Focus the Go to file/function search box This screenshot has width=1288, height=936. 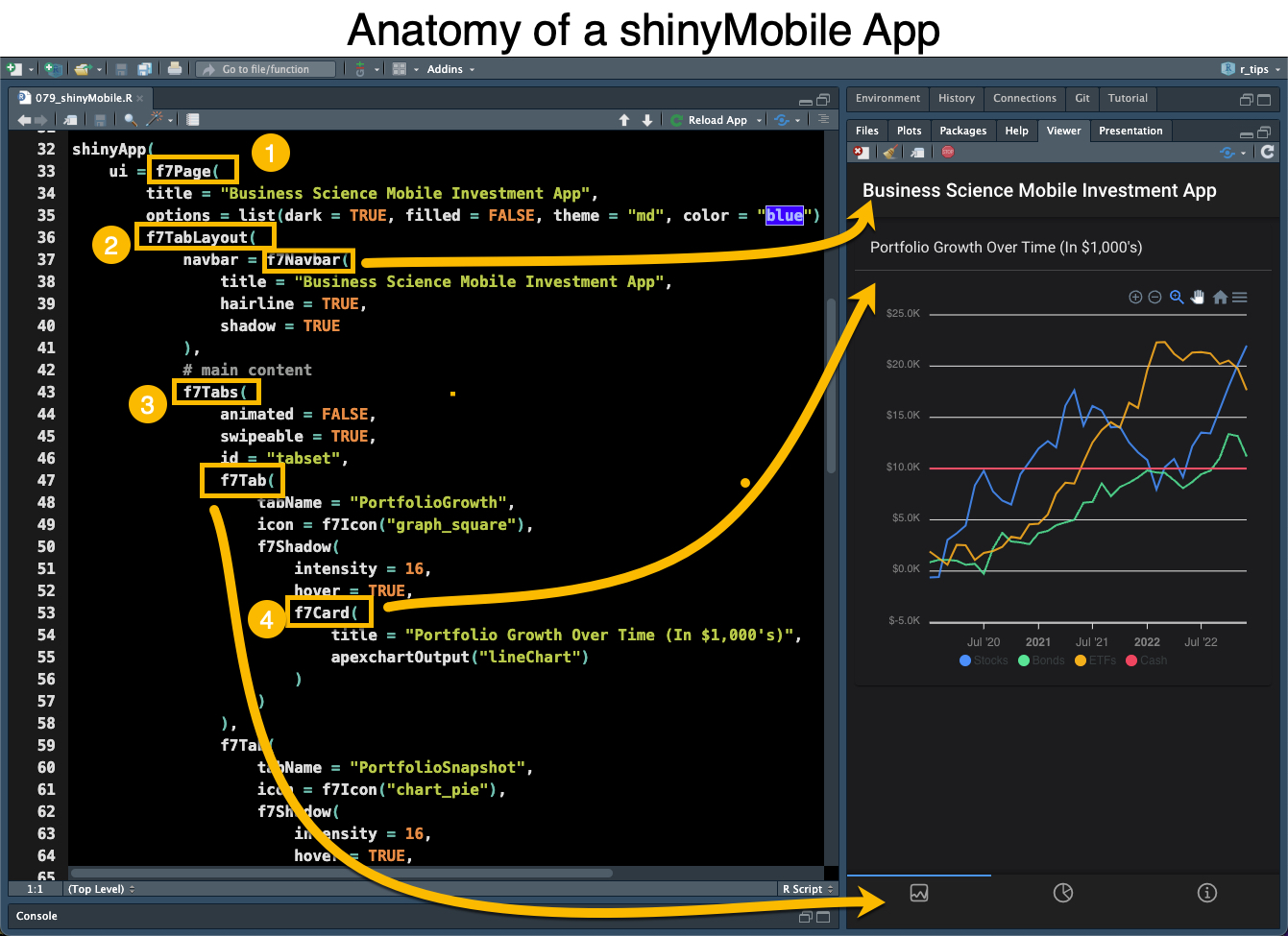266,69
